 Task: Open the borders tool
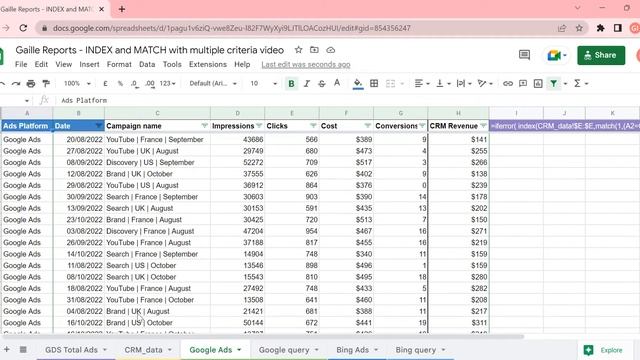point(374,84)
